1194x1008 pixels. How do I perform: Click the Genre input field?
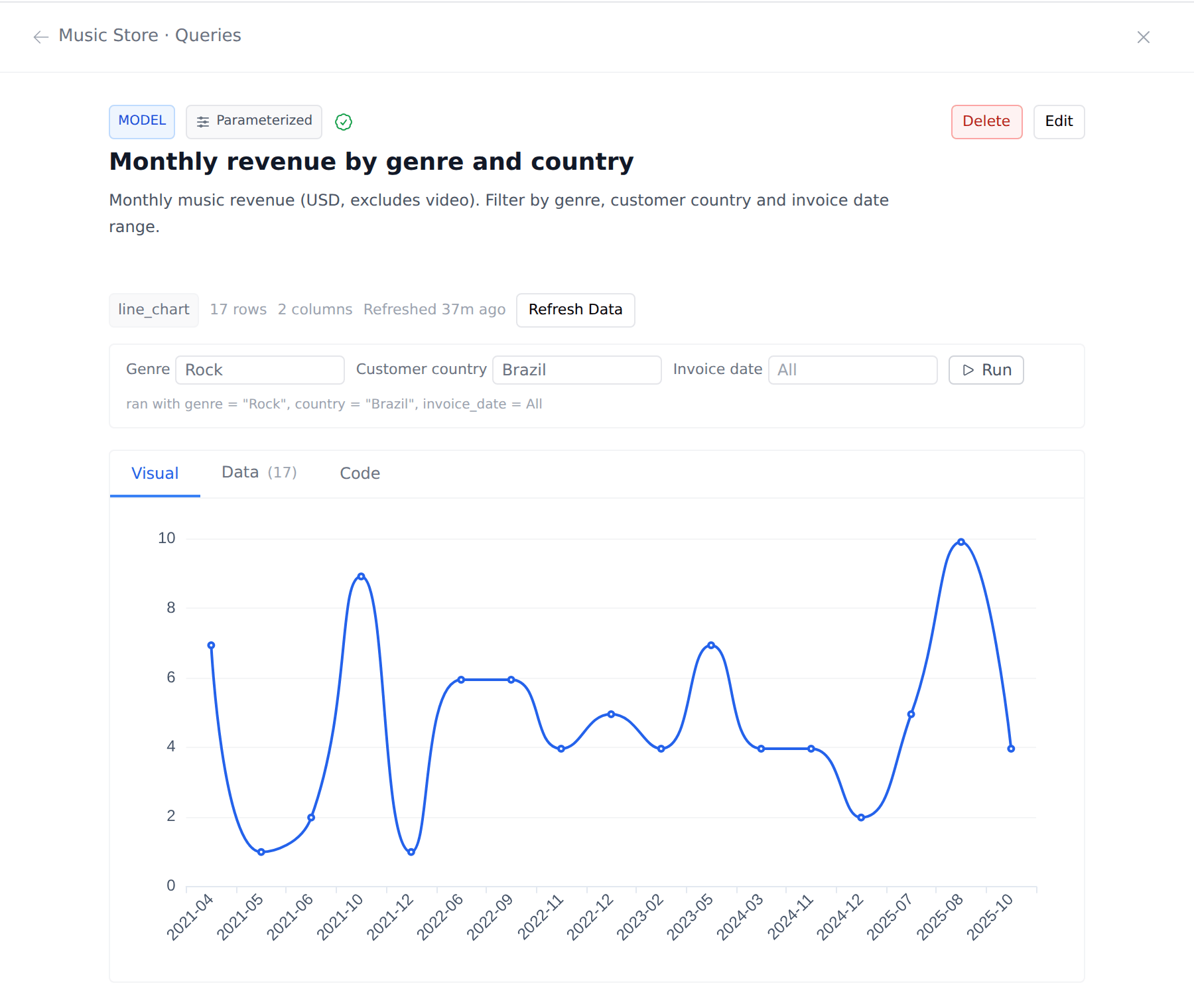click(x=260, y=369)
